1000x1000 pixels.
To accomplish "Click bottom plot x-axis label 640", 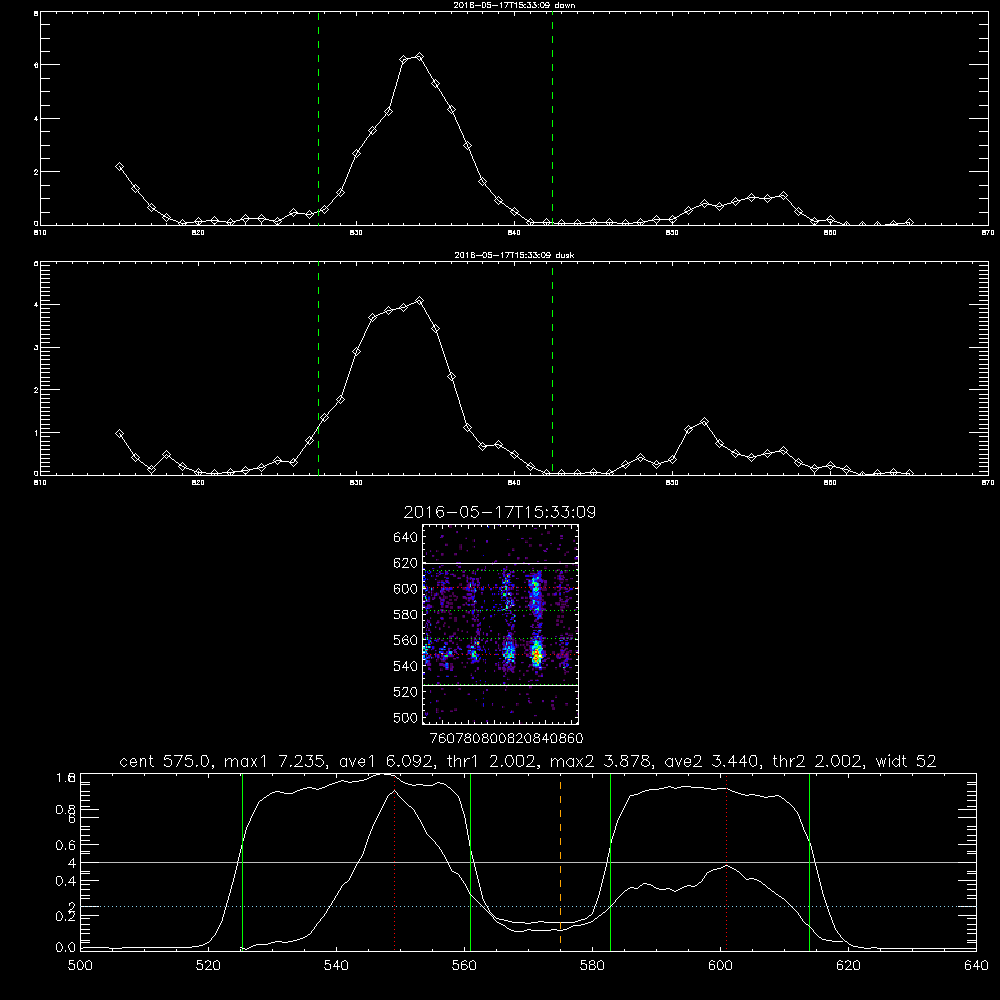I will tap(976, 966).
